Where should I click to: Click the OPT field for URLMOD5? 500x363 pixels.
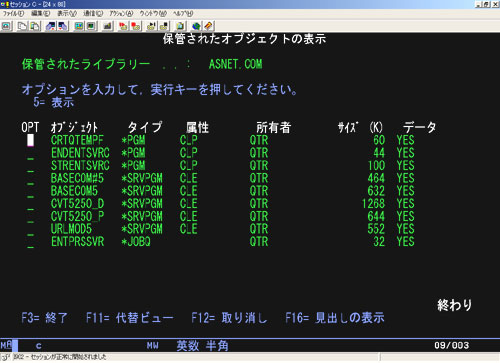click(30, 229)
